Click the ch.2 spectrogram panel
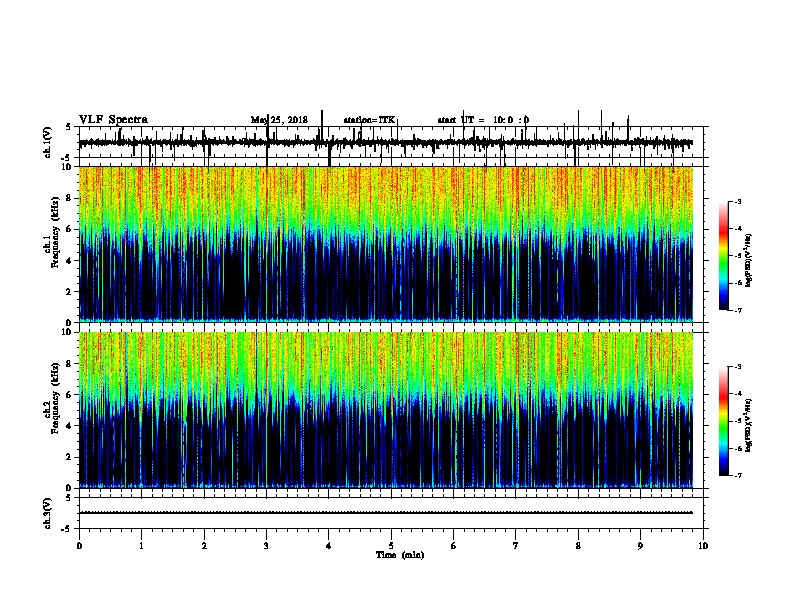Image resolution: width=792 pixels, height=612 pixels. 386,410
